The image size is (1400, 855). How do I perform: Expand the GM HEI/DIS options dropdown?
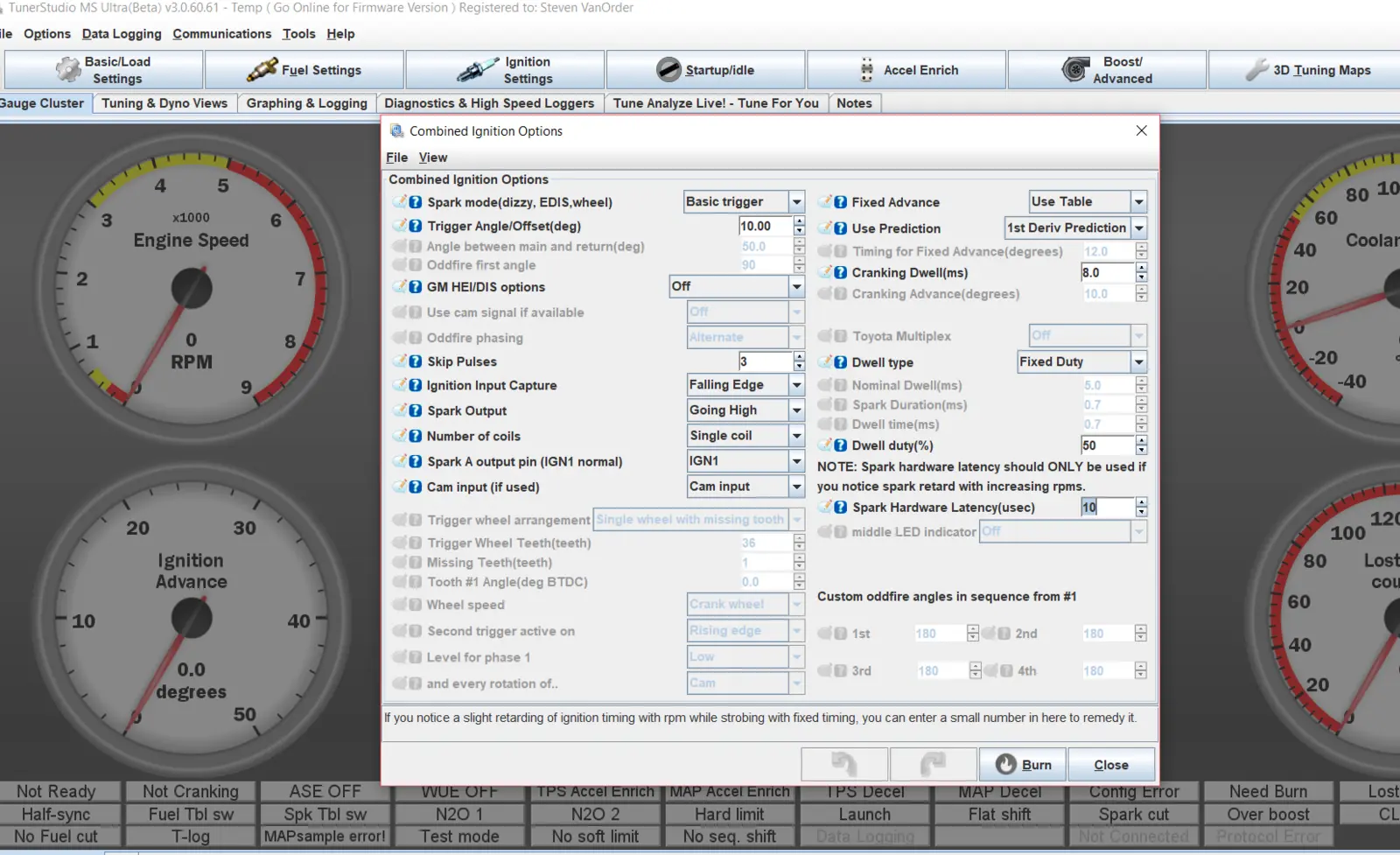[x=796, y=286]
